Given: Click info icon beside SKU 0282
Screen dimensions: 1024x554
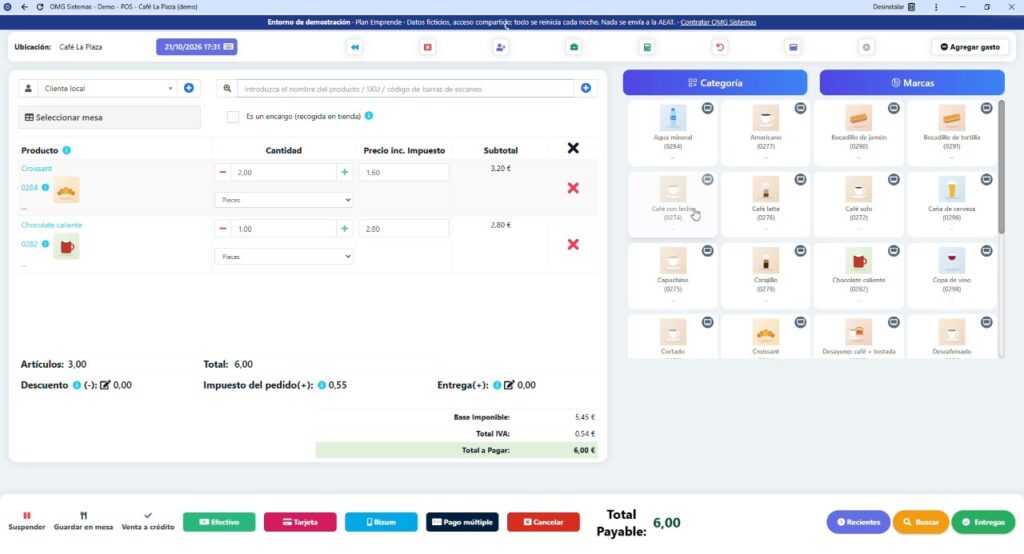Looking at the screenshot, I should point(45,244).
